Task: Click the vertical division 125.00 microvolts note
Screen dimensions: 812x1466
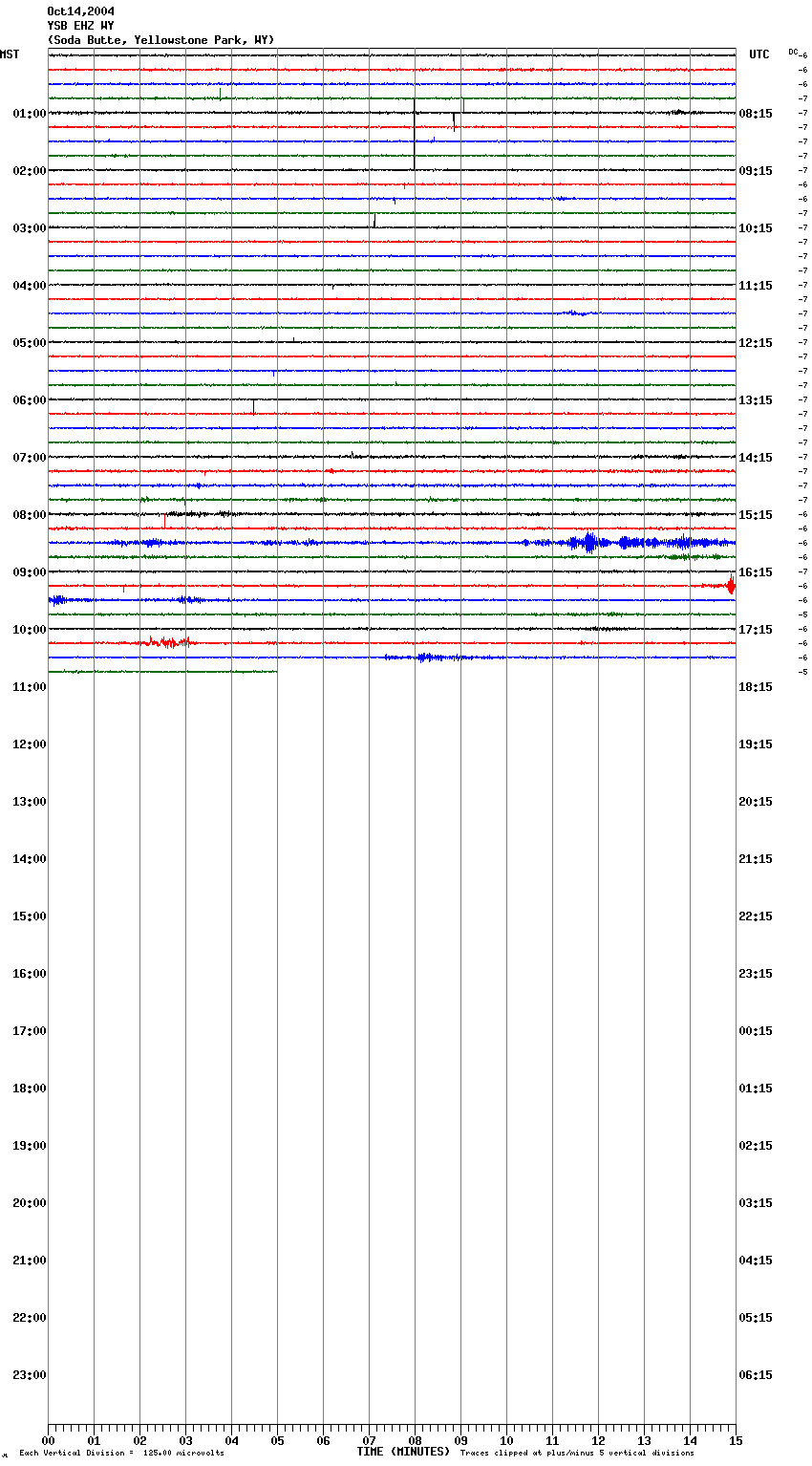Action: click(121, 1454)
